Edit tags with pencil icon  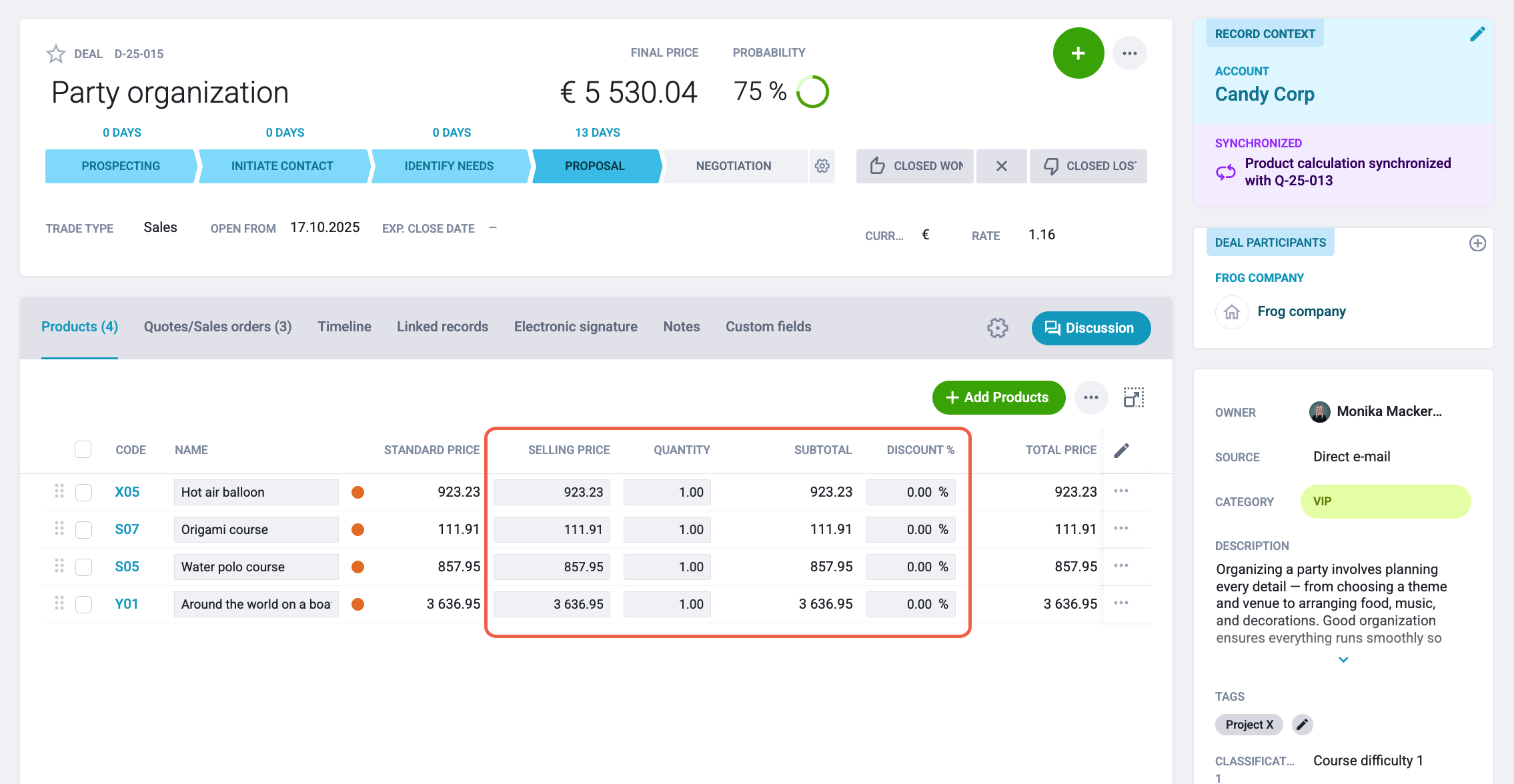pos(1302,725)
